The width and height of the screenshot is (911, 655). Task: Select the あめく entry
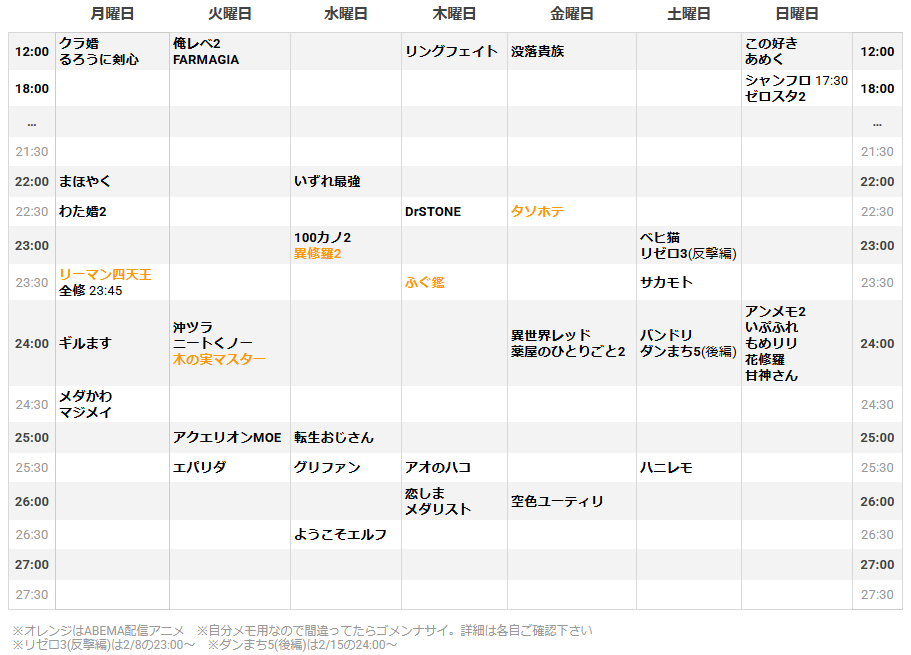[765, 59]
